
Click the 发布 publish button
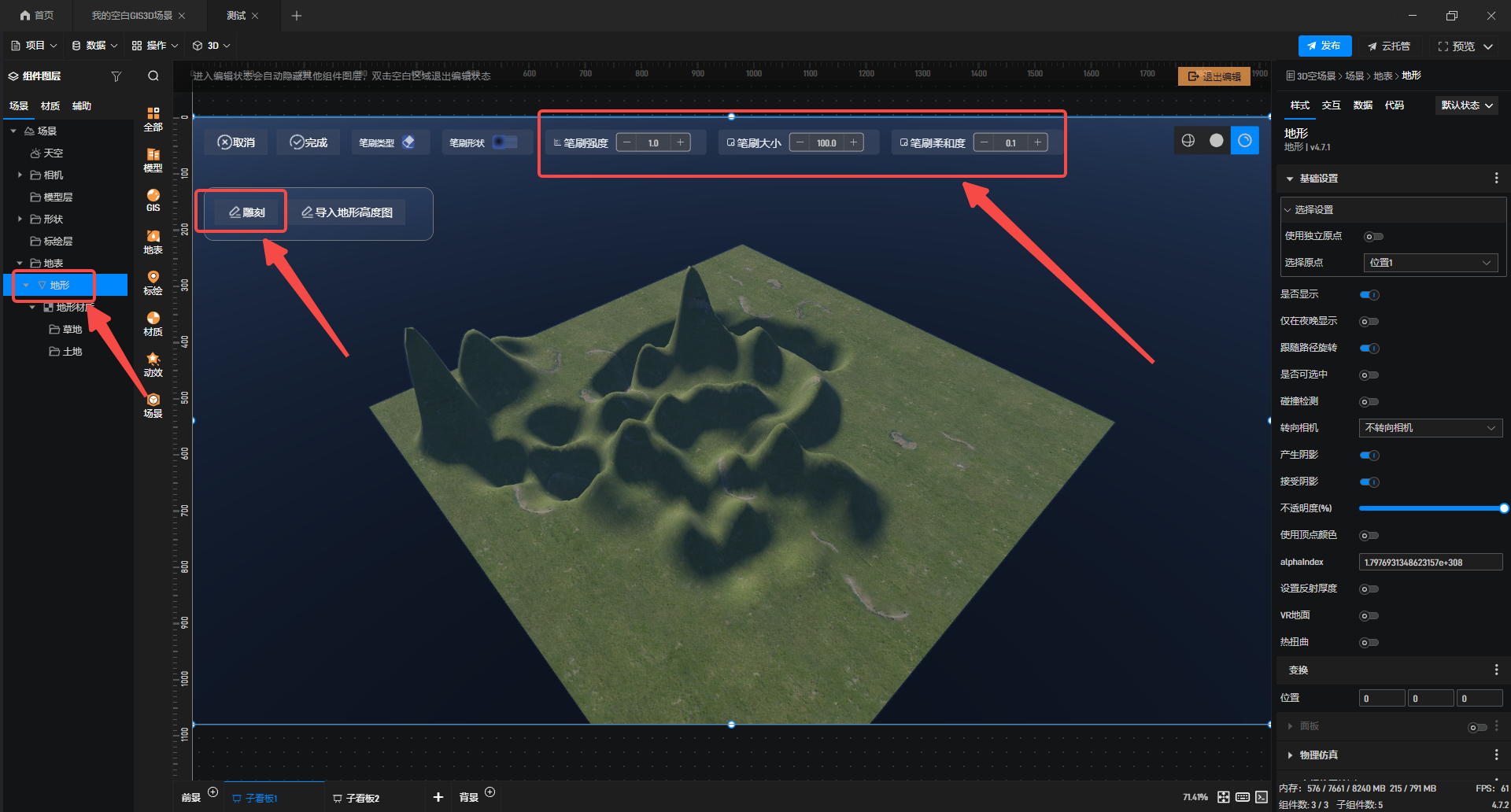[x=1324, y=46]
